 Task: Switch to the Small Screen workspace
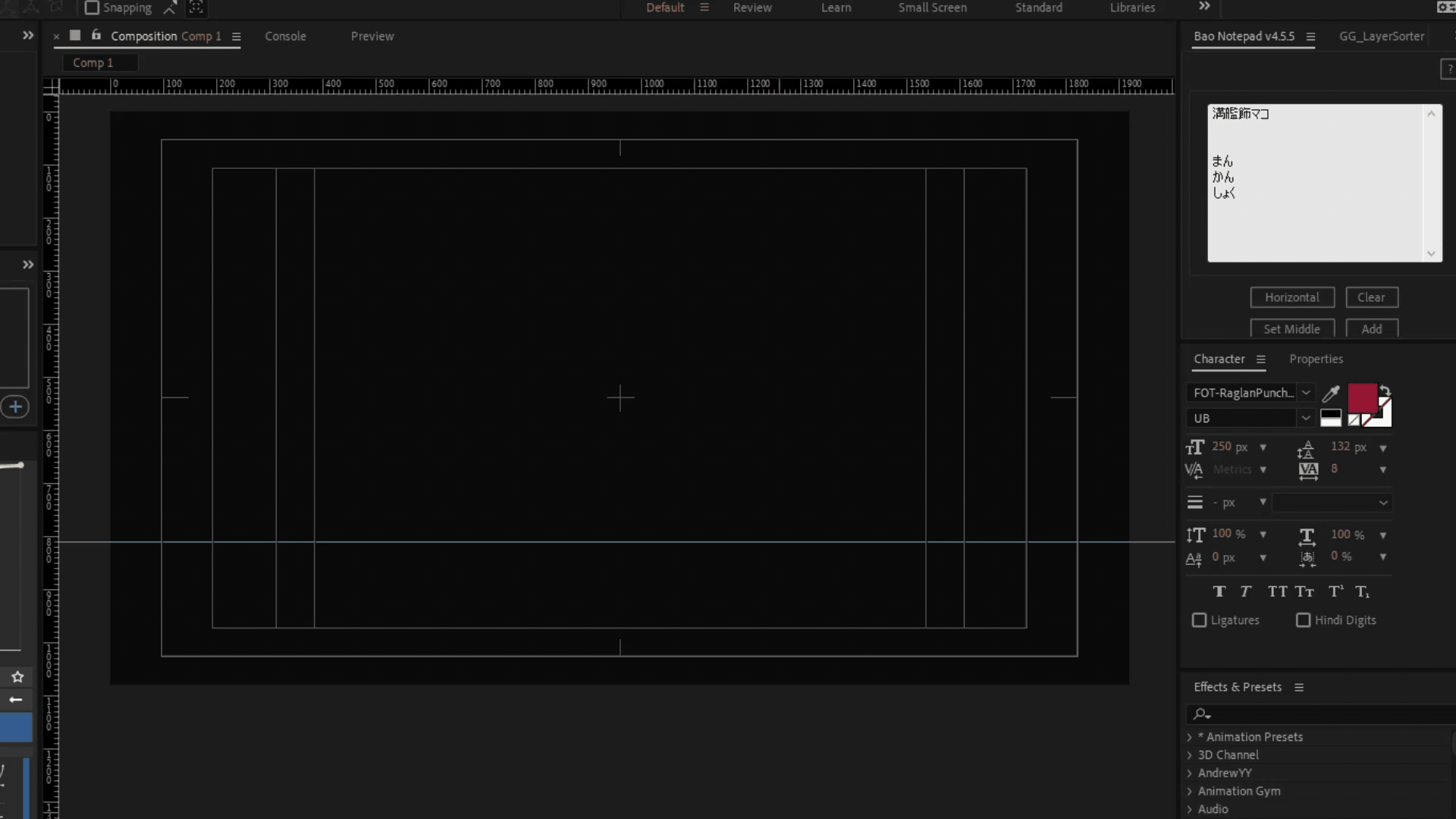click(932, 8)
